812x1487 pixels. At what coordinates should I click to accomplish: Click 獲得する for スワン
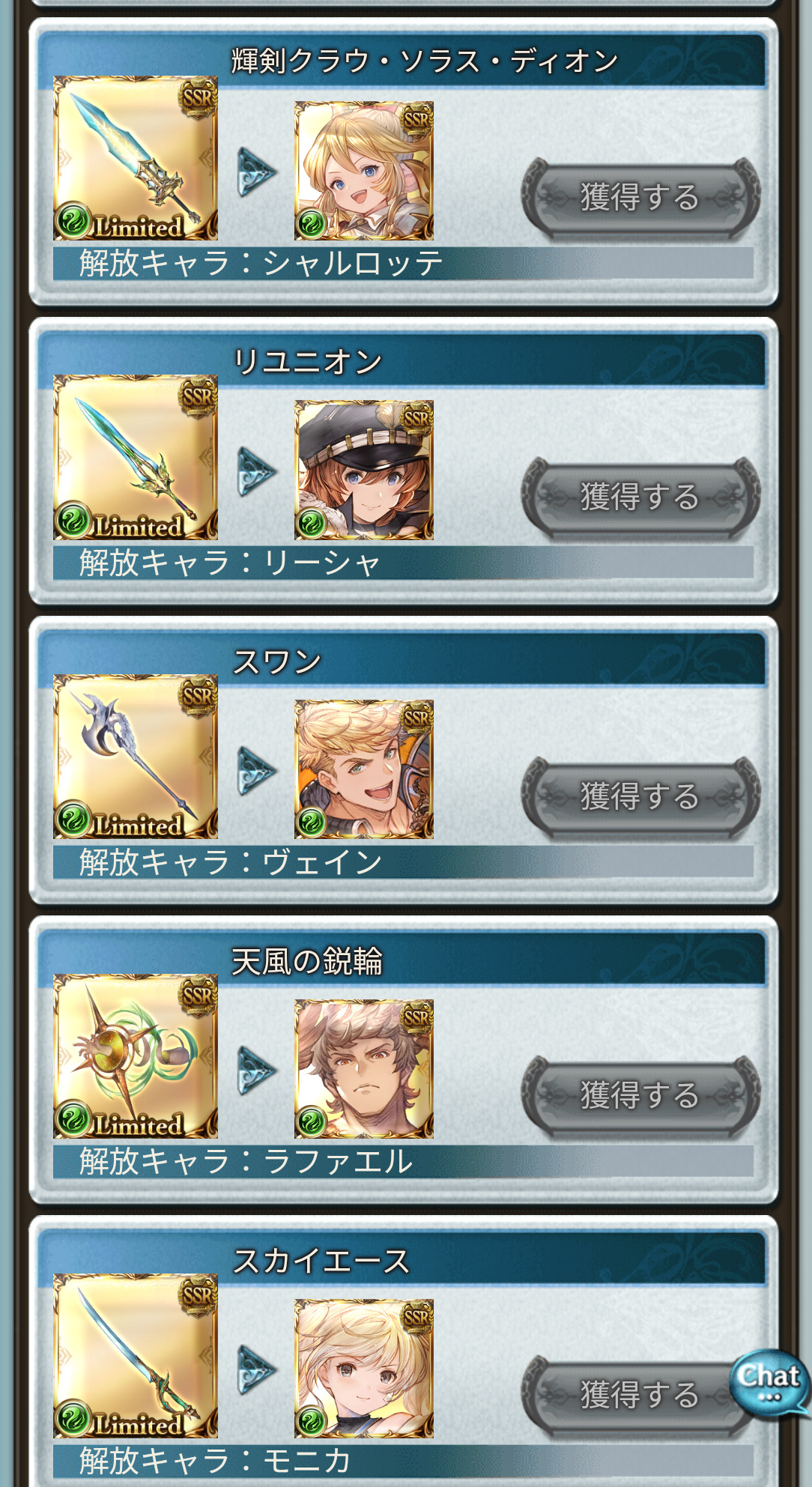pos(640,796)
